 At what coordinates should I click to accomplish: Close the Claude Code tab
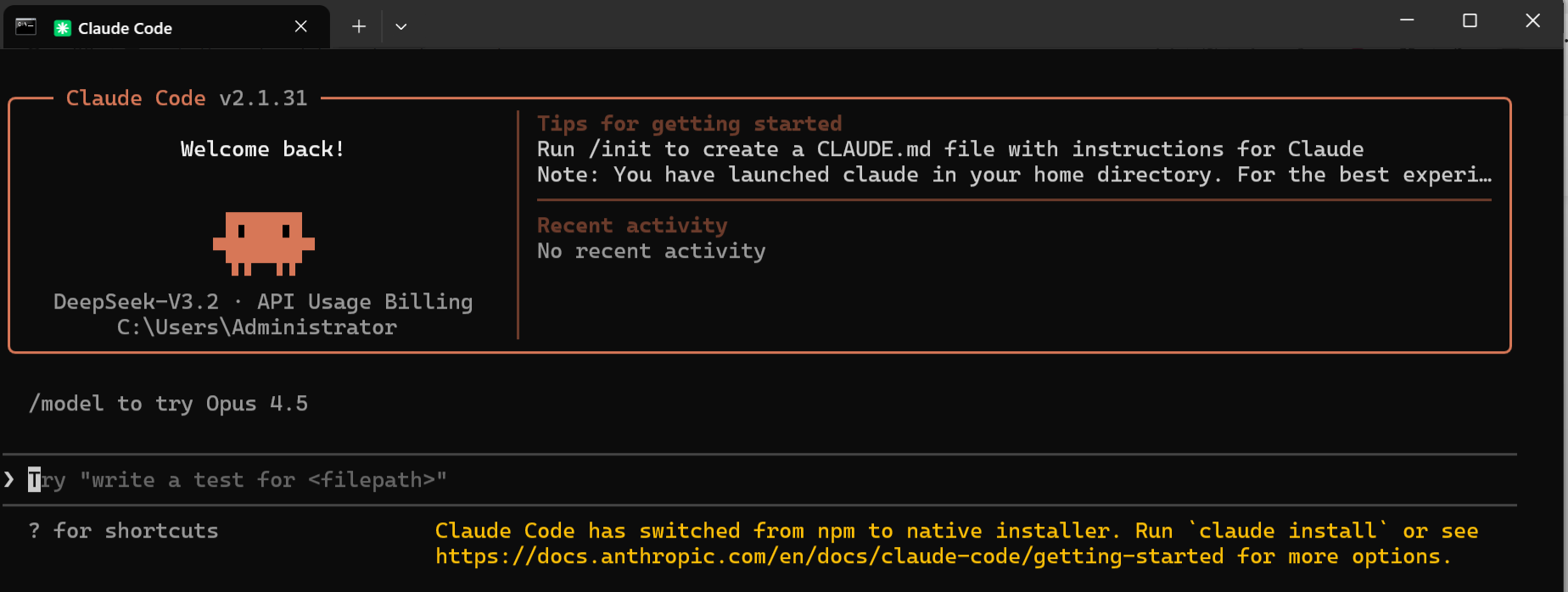tap(300, 27)
